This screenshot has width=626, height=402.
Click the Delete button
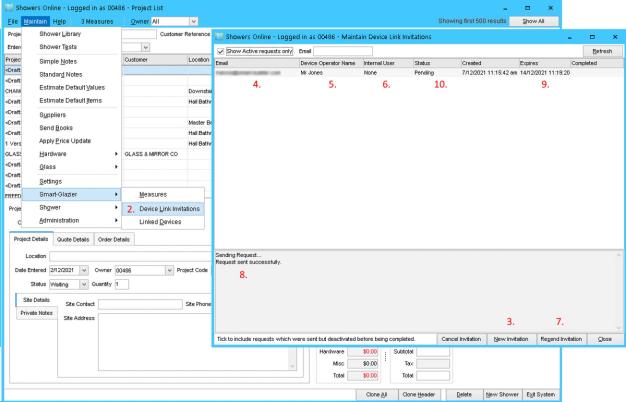click(x=464, y=394)
